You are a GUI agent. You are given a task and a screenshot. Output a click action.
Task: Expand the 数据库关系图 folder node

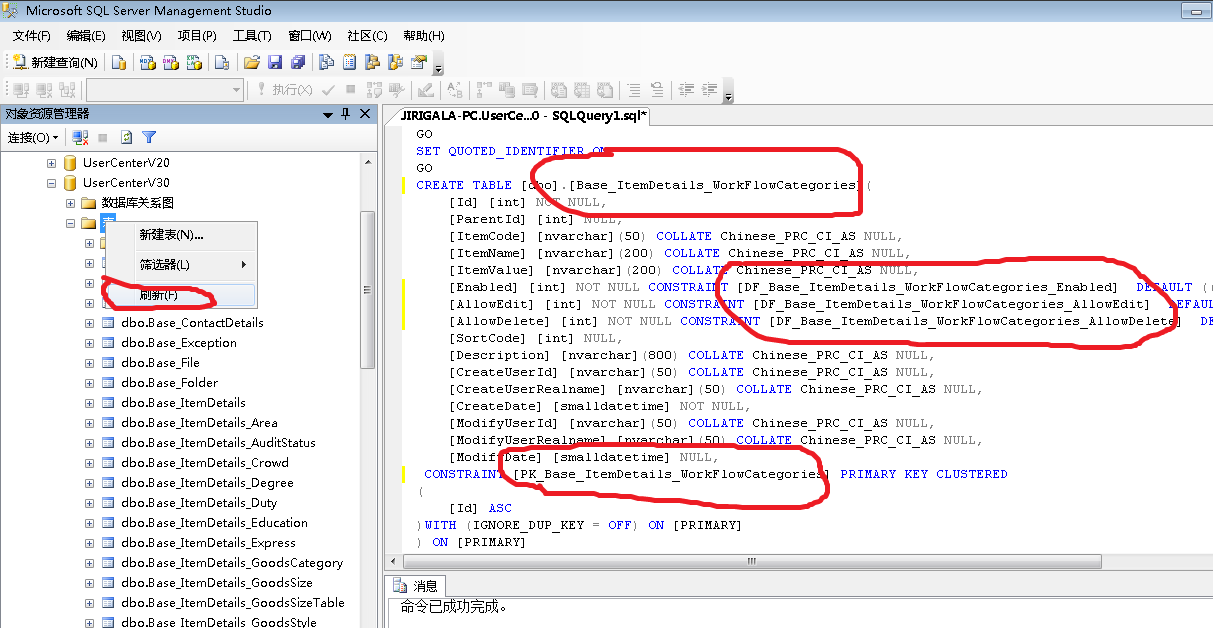point(71,203)
